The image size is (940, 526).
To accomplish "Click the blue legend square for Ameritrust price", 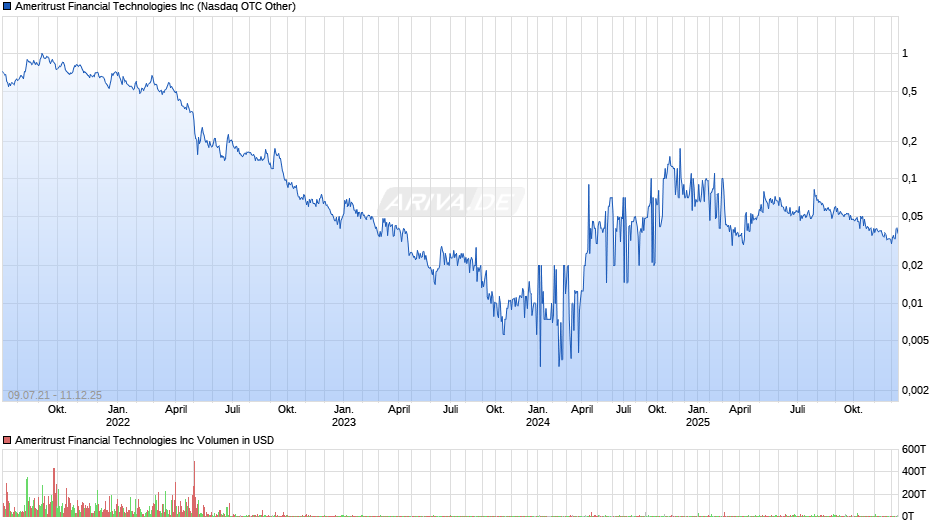I will point(7,7).
